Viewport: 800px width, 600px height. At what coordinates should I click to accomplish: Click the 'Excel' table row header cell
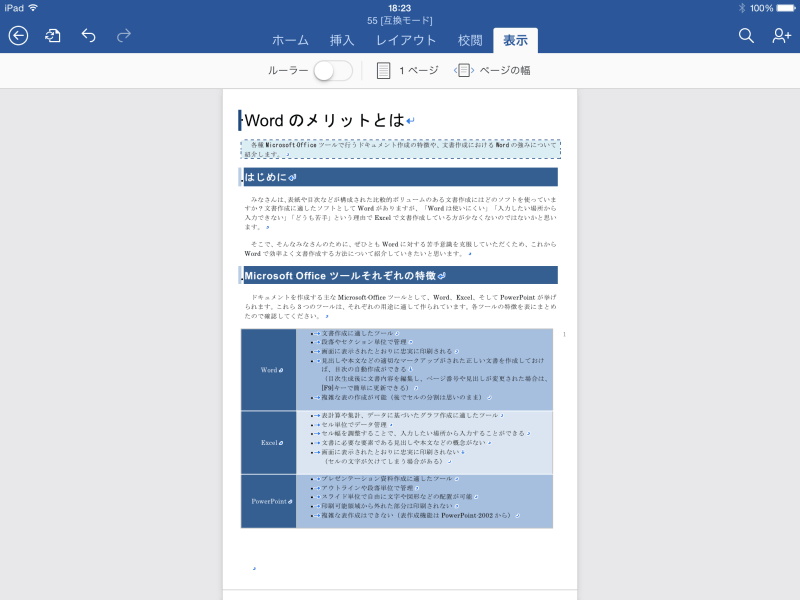(269, 443)
